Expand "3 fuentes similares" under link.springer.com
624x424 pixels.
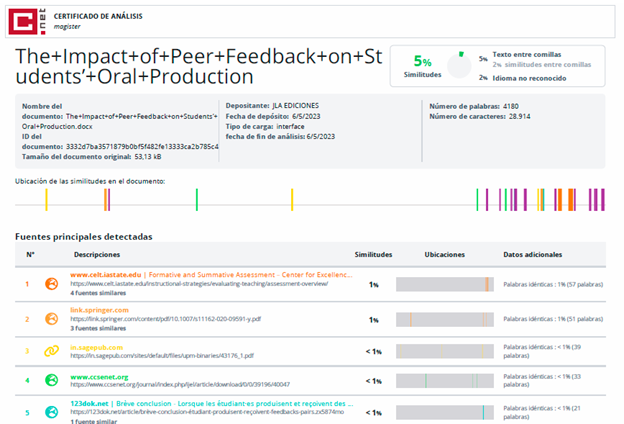pyautogui.click(x=101, y=329)
